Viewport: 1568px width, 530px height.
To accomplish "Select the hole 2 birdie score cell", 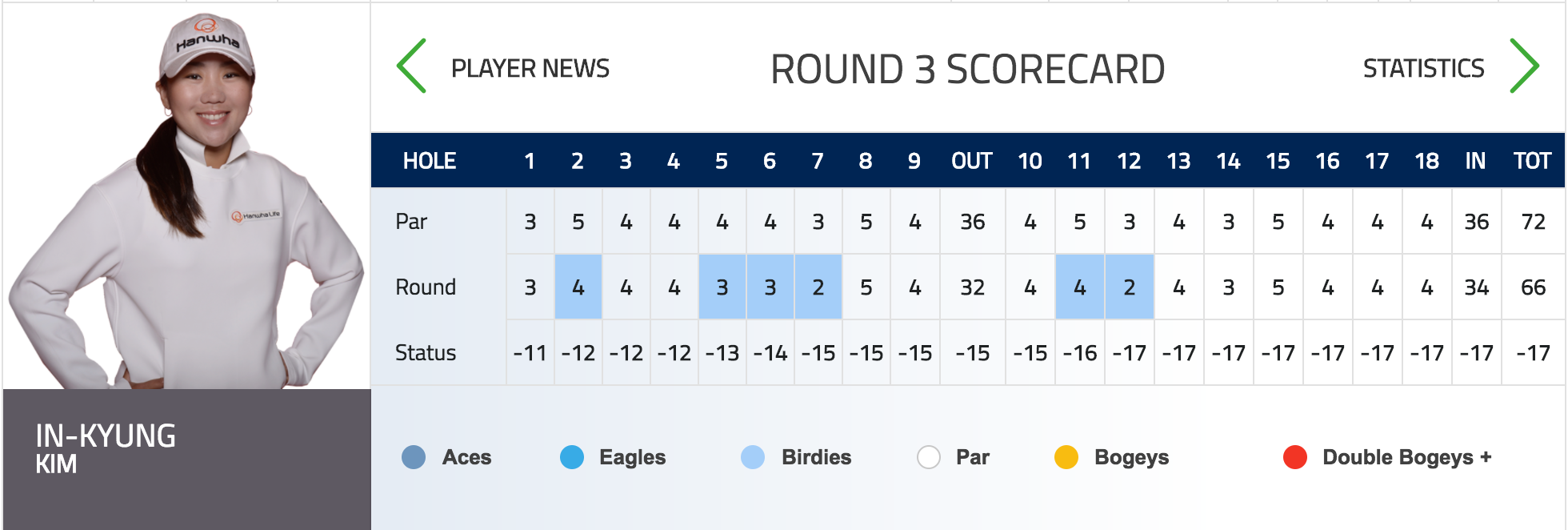I will pyautogui.click(x=578, y=287).
